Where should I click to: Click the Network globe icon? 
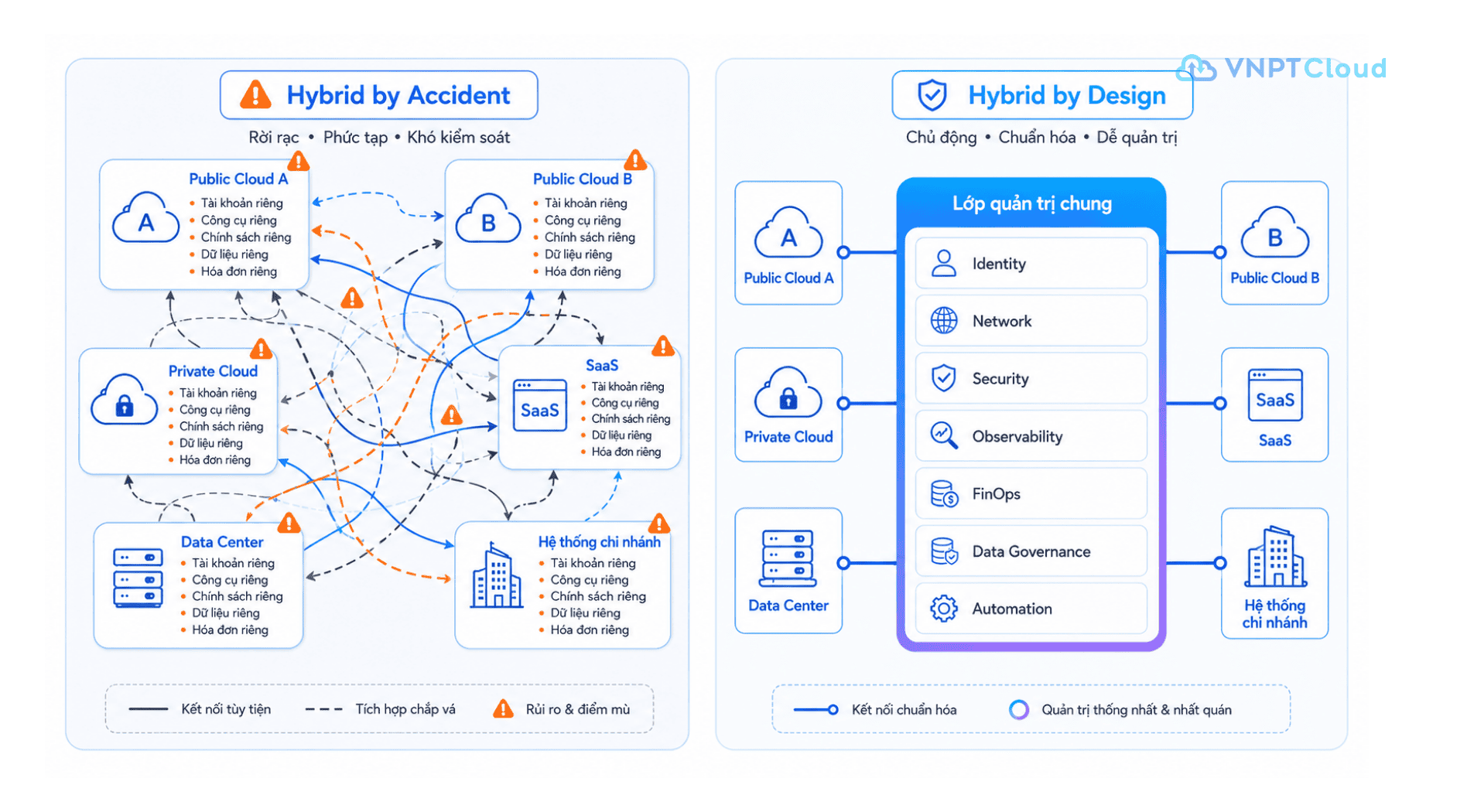943,320
